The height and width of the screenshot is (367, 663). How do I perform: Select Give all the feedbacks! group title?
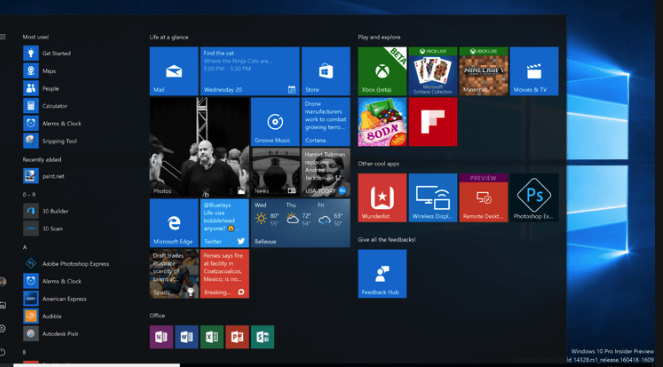[x=386, y=239]
